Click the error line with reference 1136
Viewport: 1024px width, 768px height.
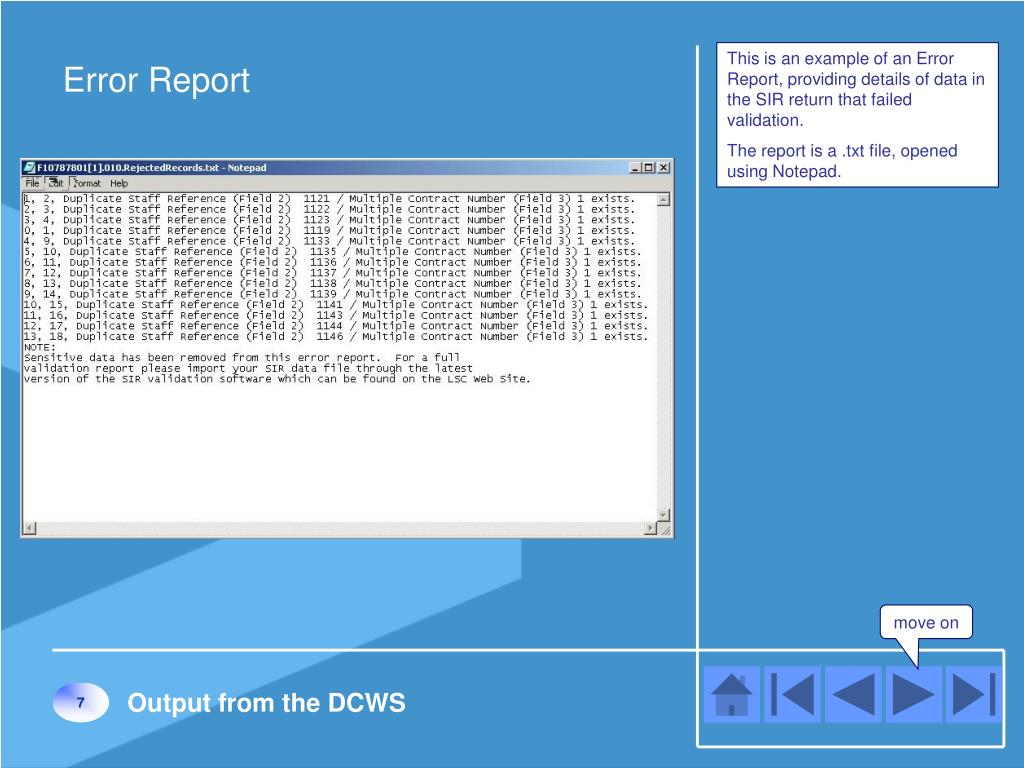332,262
